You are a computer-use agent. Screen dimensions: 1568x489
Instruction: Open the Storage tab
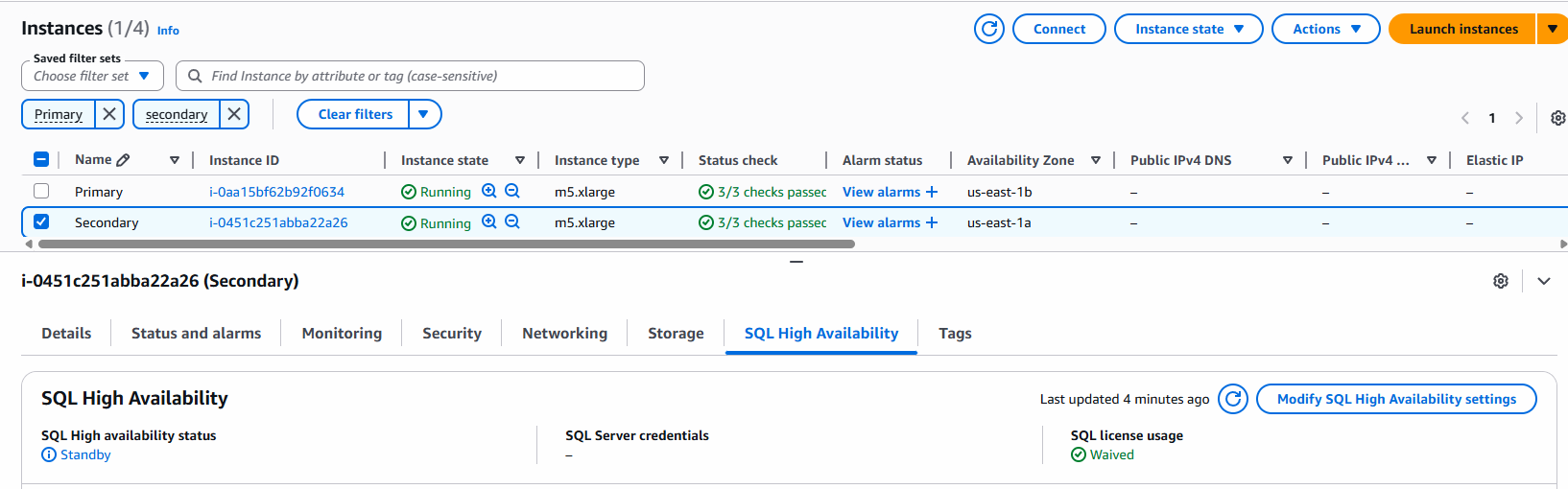coord(676,333)
